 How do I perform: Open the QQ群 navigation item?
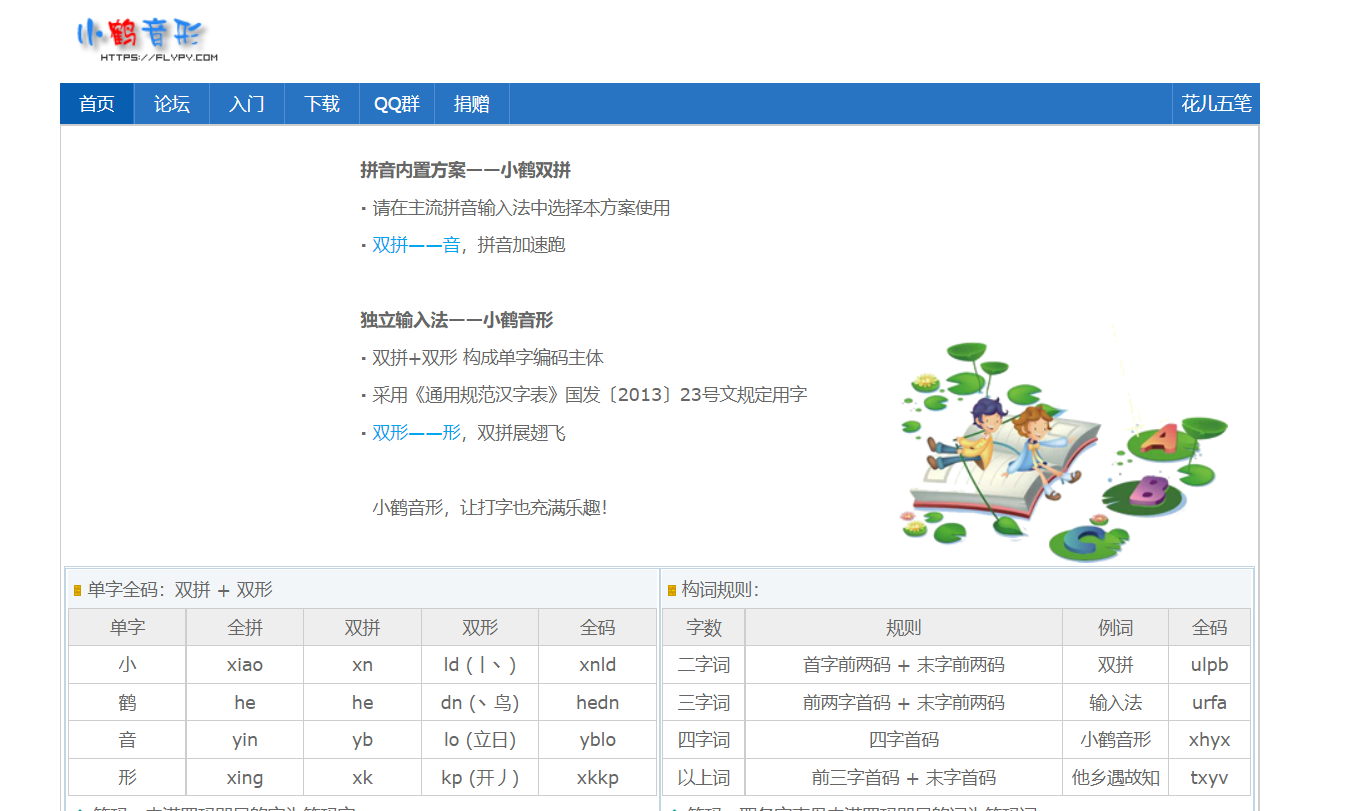[x=396, y=103]
